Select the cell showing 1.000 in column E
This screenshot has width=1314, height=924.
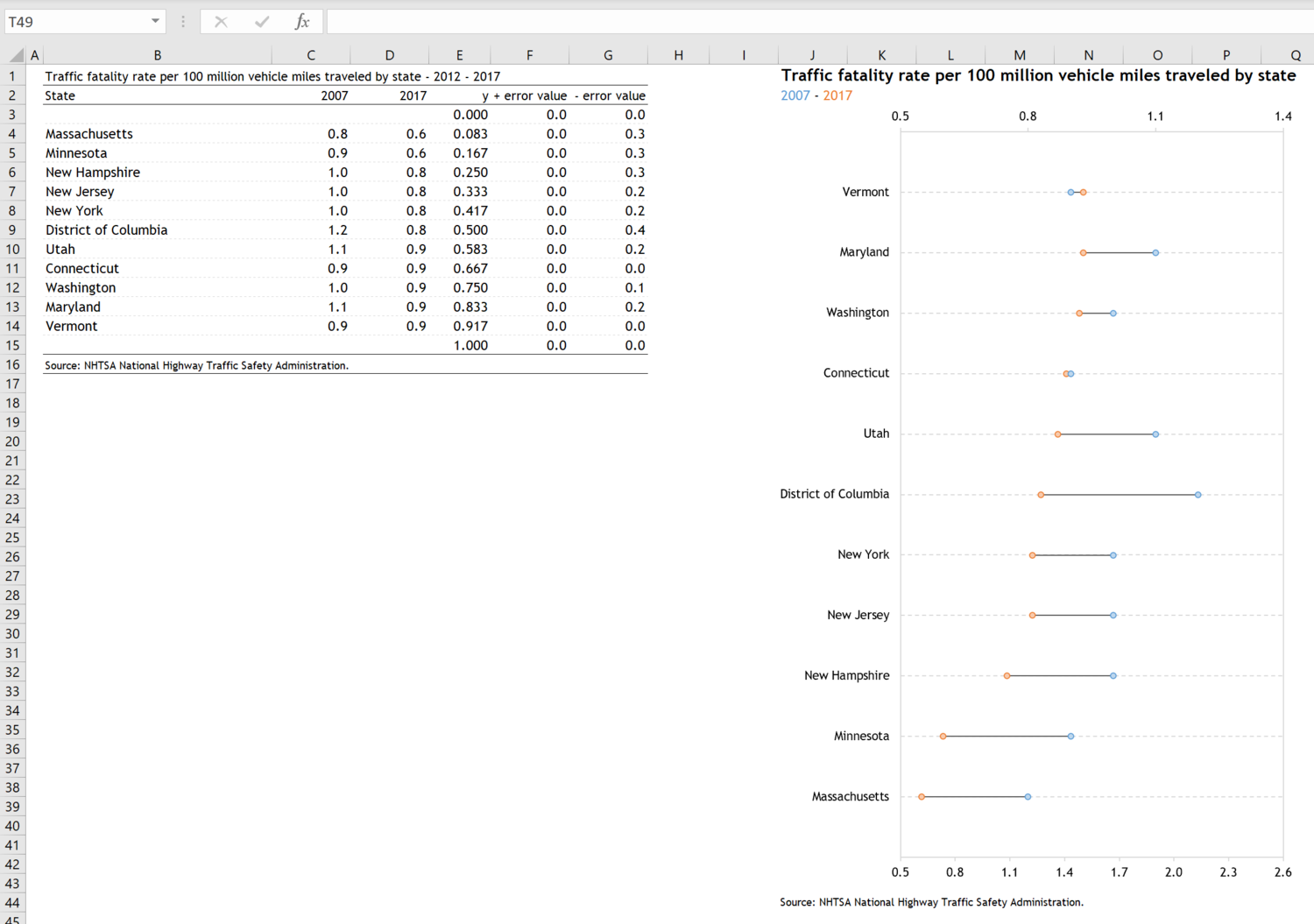pos(471,345)
